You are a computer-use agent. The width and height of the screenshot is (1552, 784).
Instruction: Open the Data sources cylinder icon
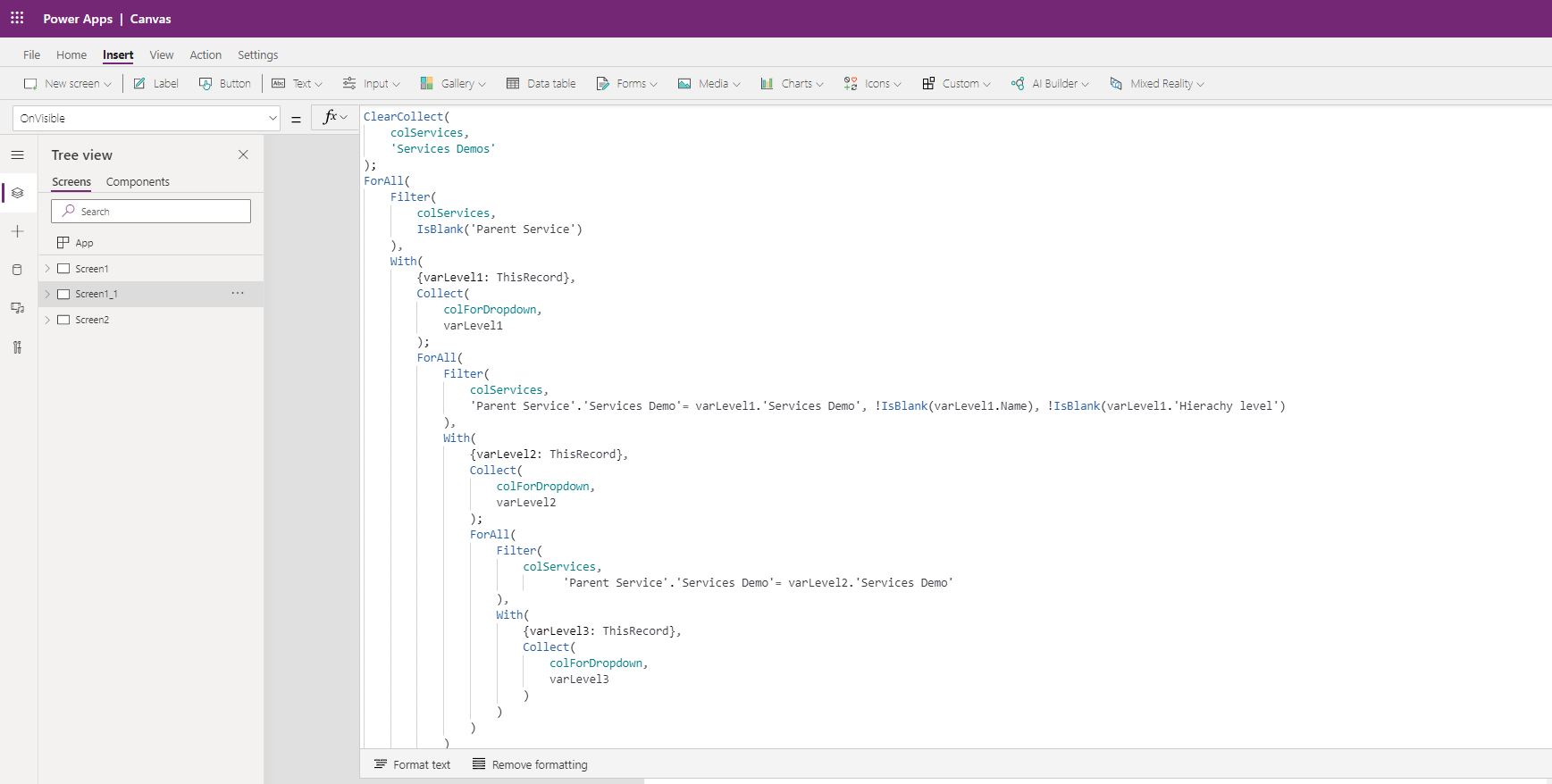click(x=17, y=270)
